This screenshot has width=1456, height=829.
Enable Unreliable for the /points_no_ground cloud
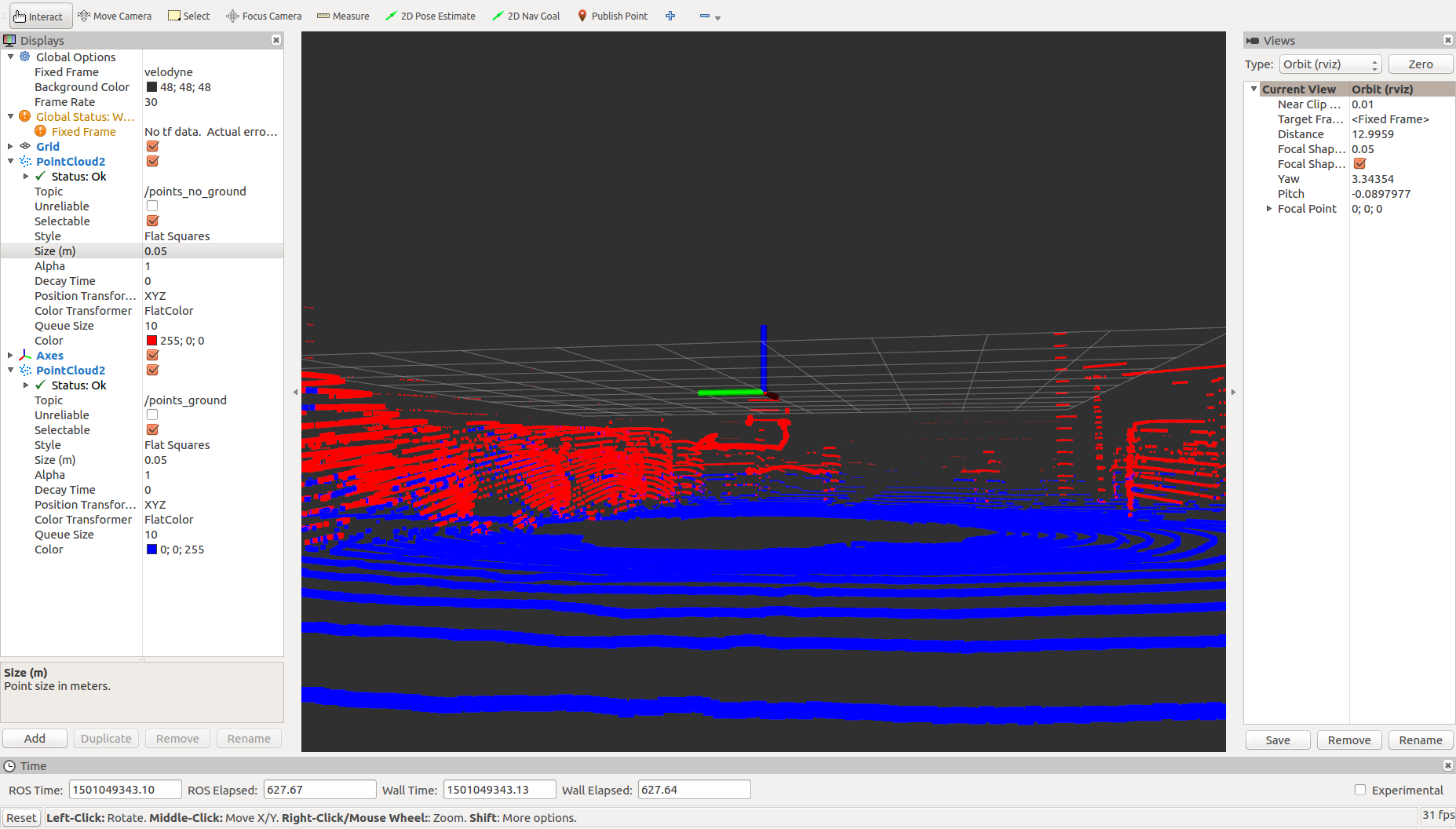(151, 206)
